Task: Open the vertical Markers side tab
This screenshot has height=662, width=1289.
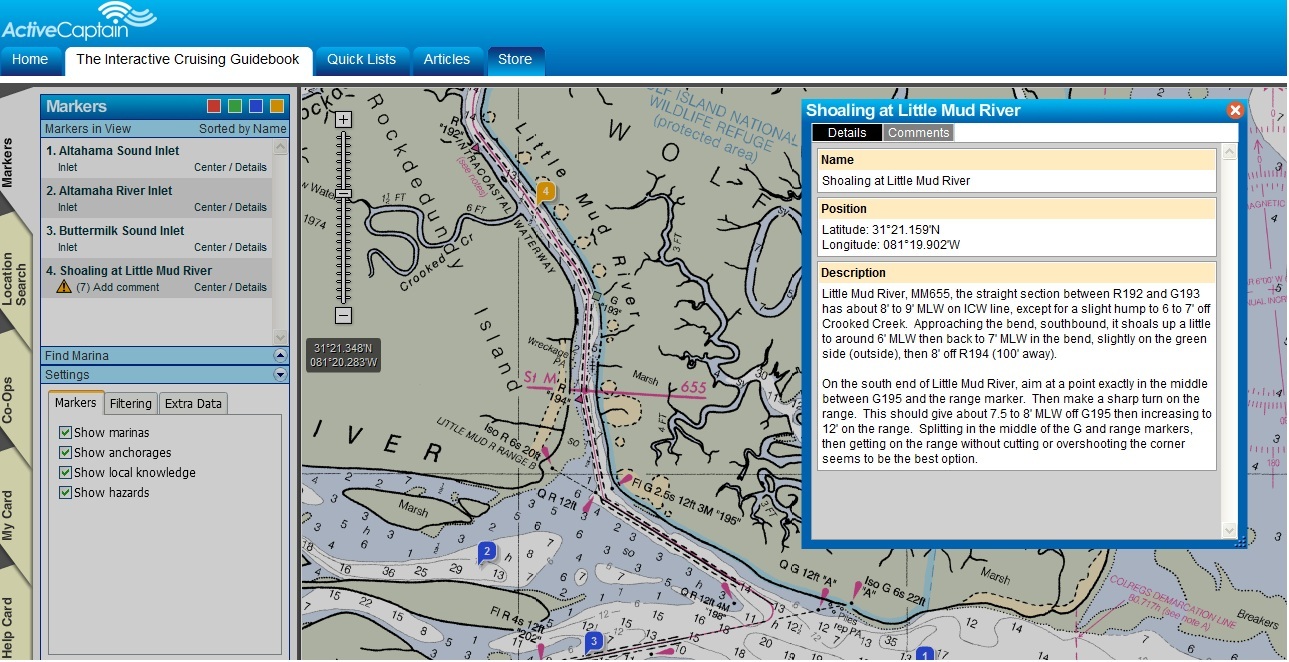Action: [x=10, y=162]
